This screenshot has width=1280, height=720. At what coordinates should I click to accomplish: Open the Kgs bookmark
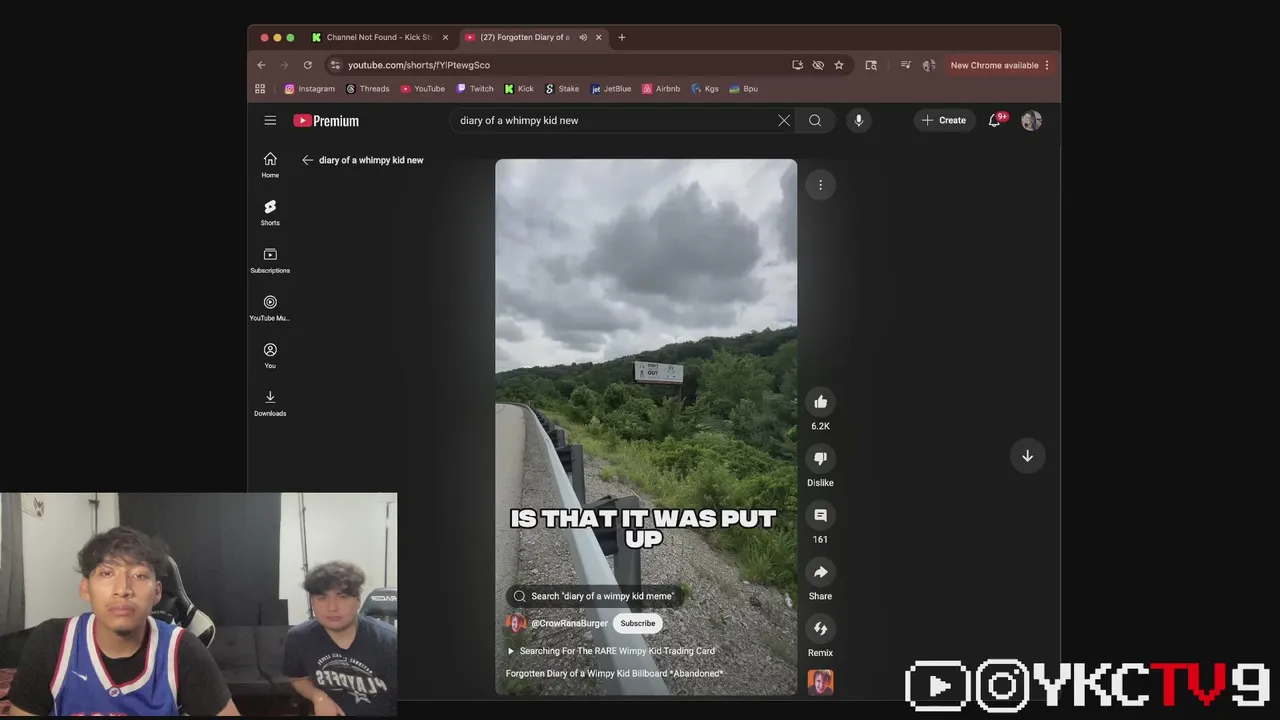tap(704, 89)
